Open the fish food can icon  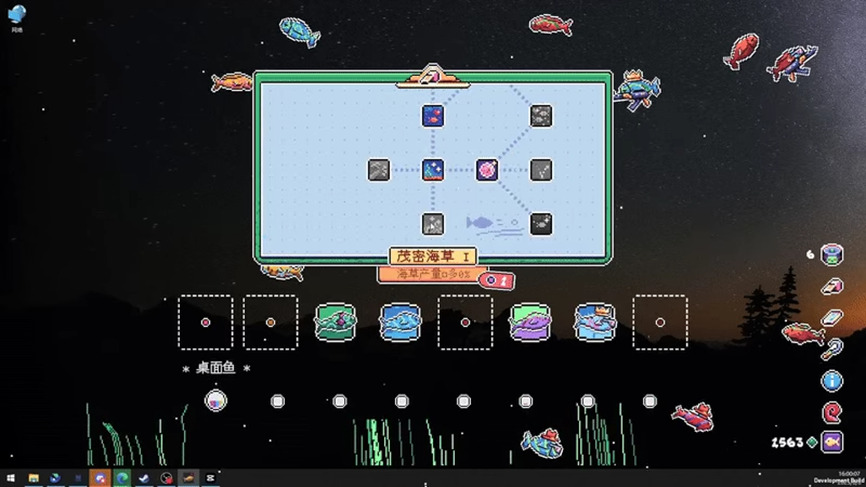(x=831, y=255)
